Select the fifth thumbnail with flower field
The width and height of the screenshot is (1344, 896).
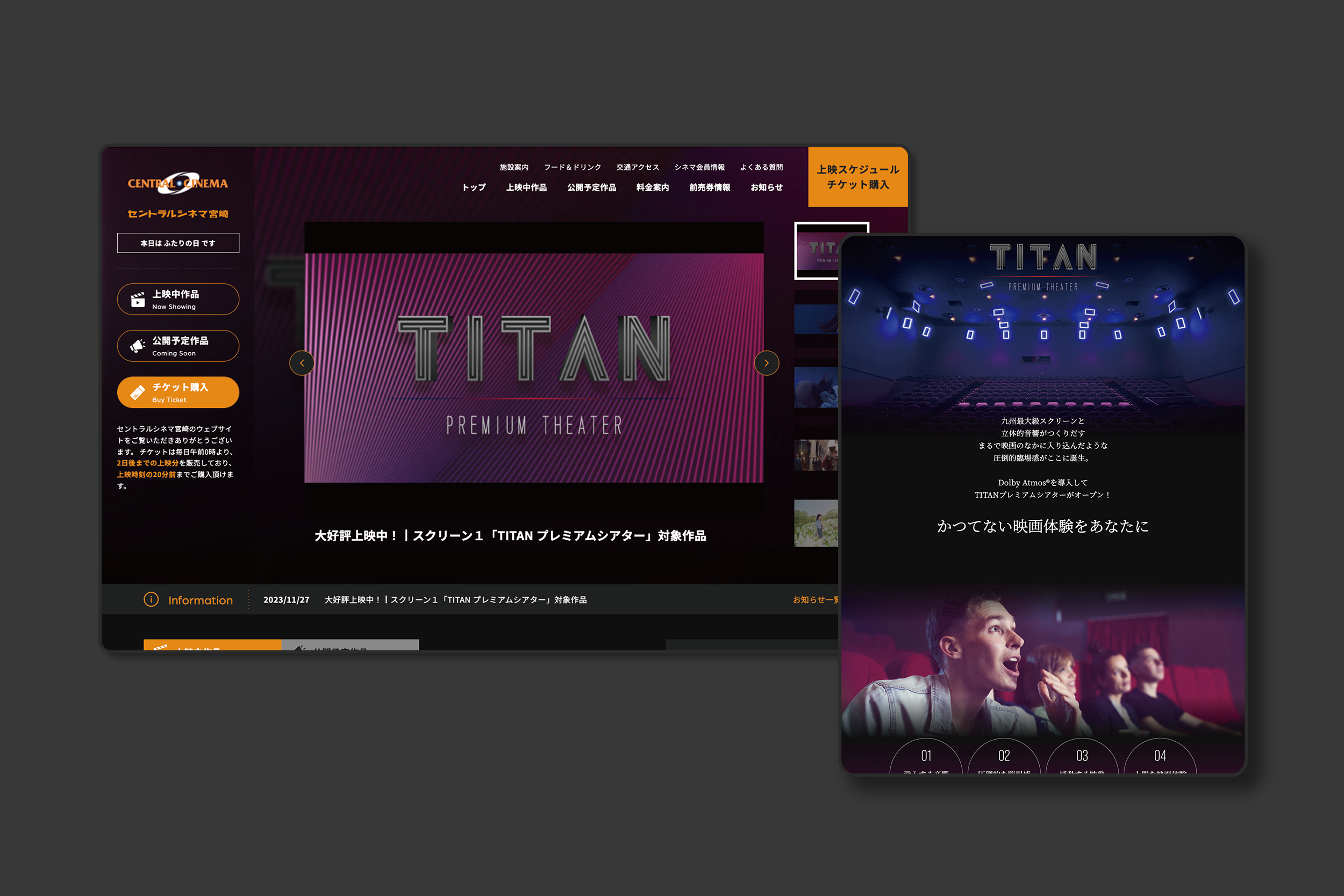[816, 523]
